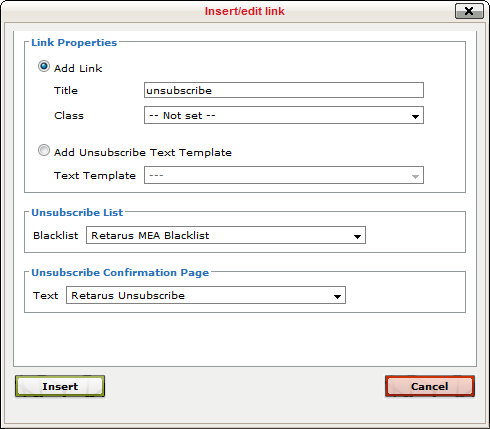Click the Blacklist label

[x=56, y=235]
